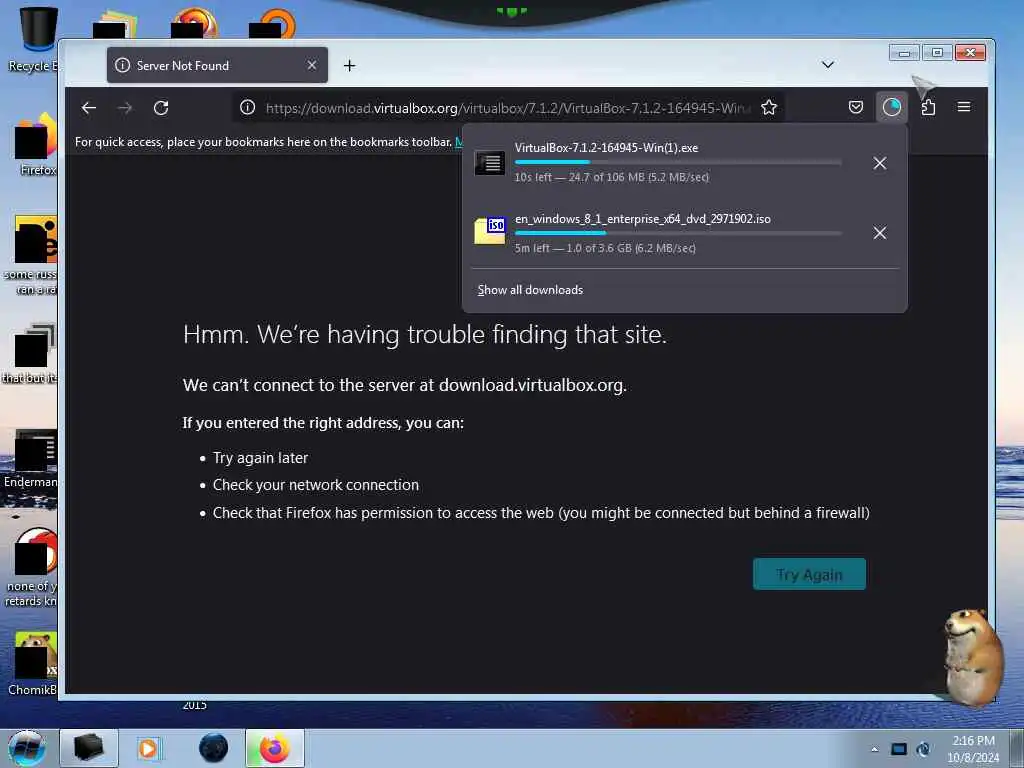Open the Windows Start orb
1024x768 pixels.
[26, 748]
